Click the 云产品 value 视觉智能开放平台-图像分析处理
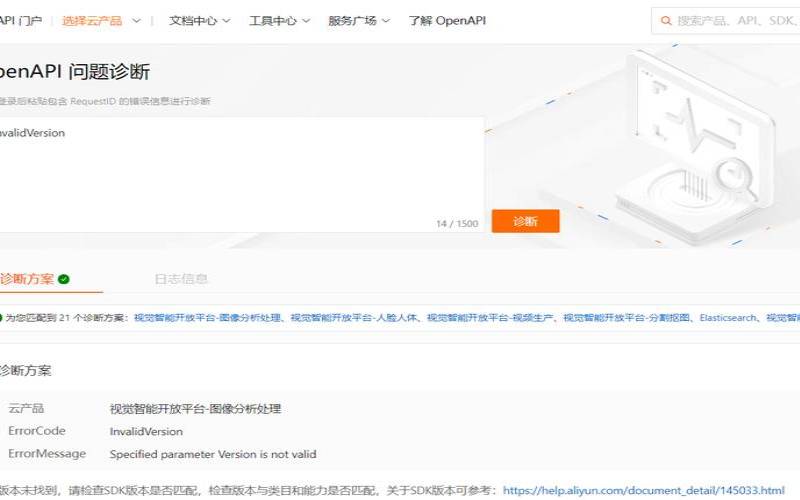Viewport: 800px width, 500px height. 195,409
